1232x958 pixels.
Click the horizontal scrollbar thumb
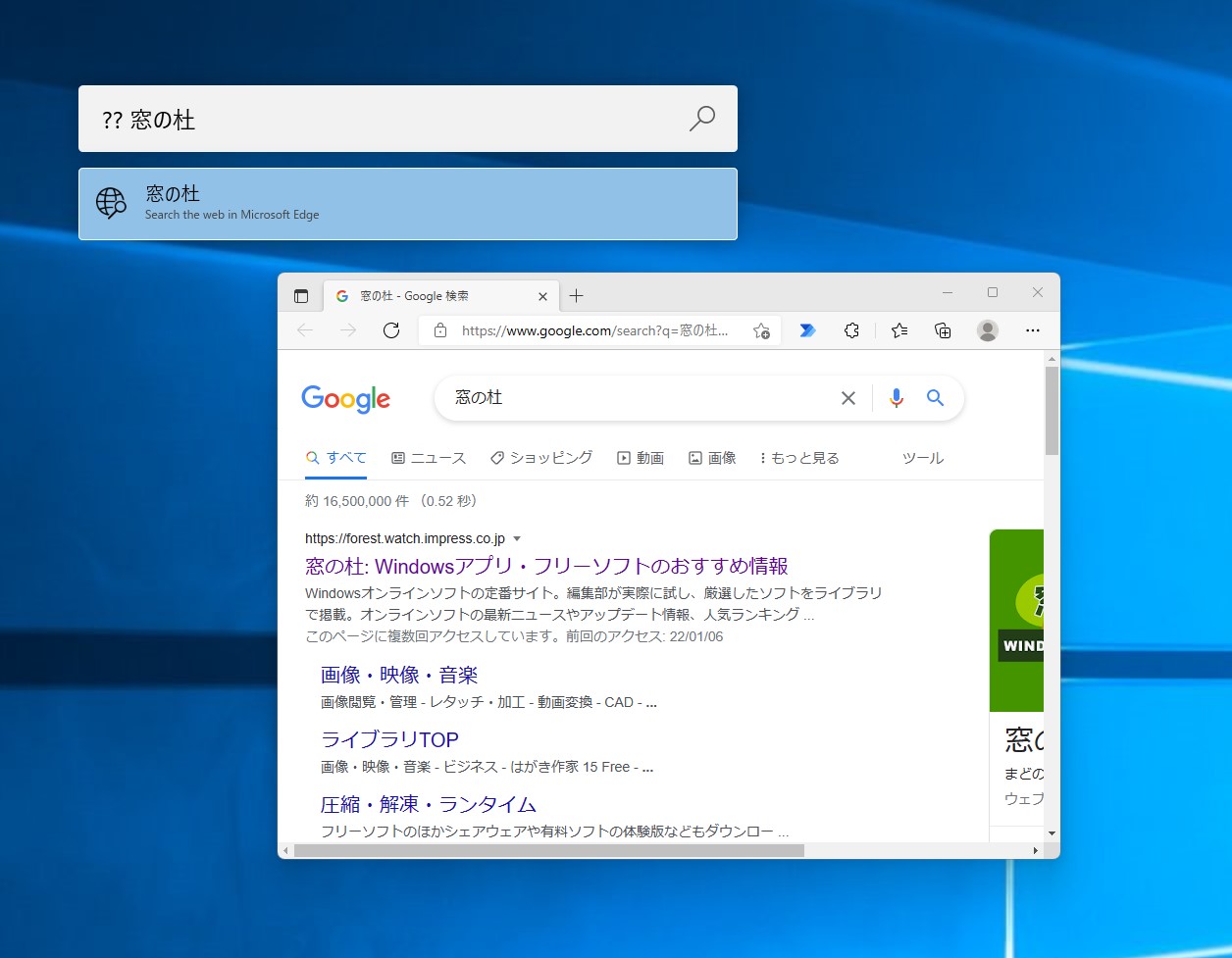549,850
